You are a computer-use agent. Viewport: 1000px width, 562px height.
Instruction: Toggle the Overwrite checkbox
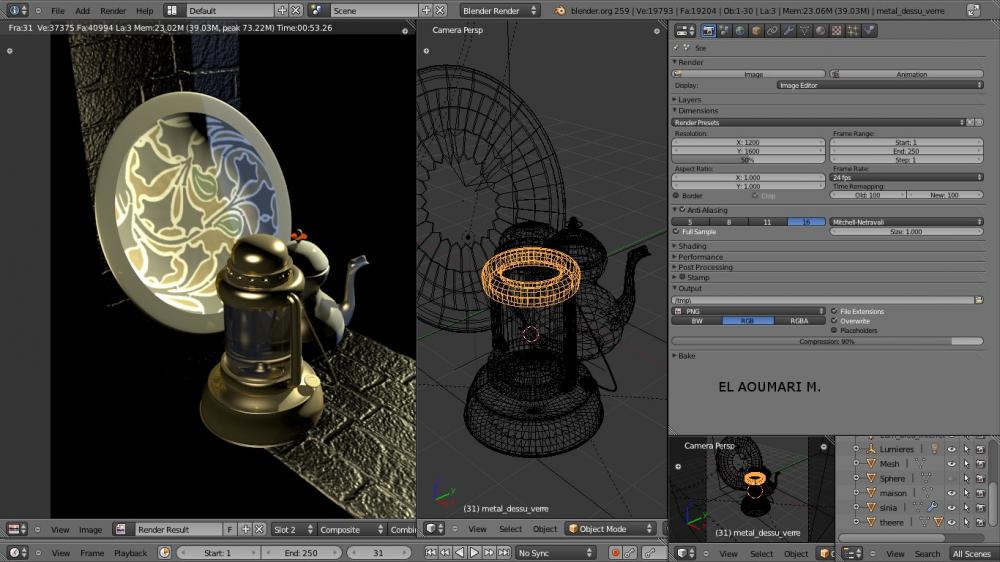[835, 321]
